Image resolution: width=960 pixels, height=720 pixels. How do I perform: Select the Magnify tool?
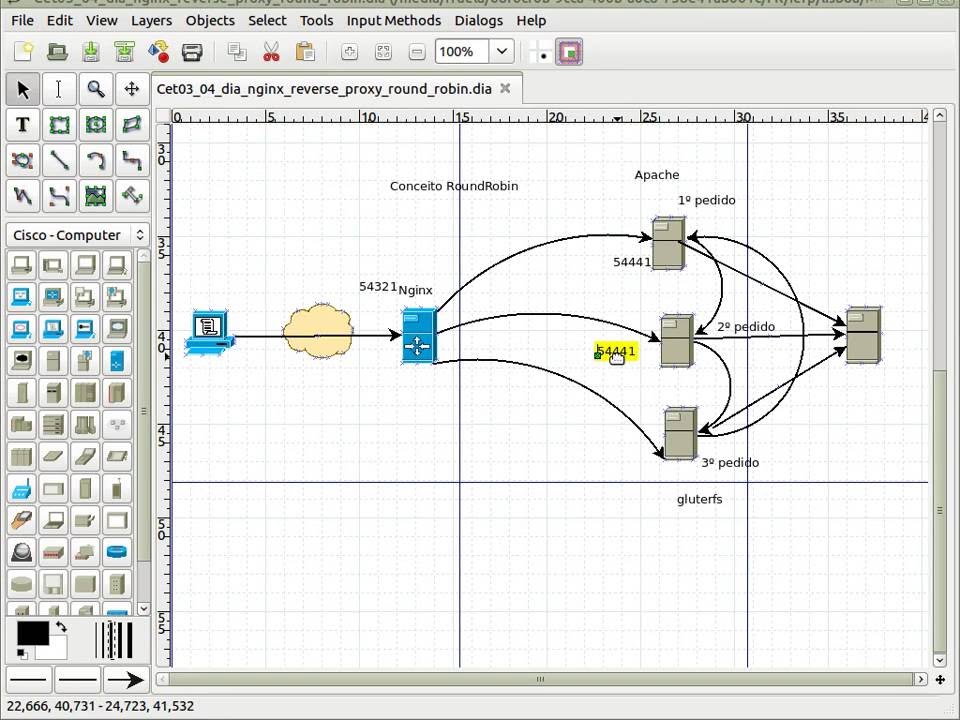(96, 89)
